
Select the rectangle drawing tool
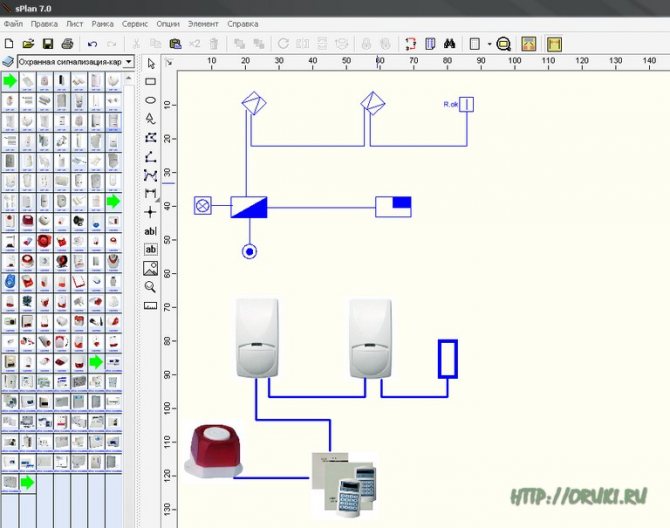click(151, 81)
